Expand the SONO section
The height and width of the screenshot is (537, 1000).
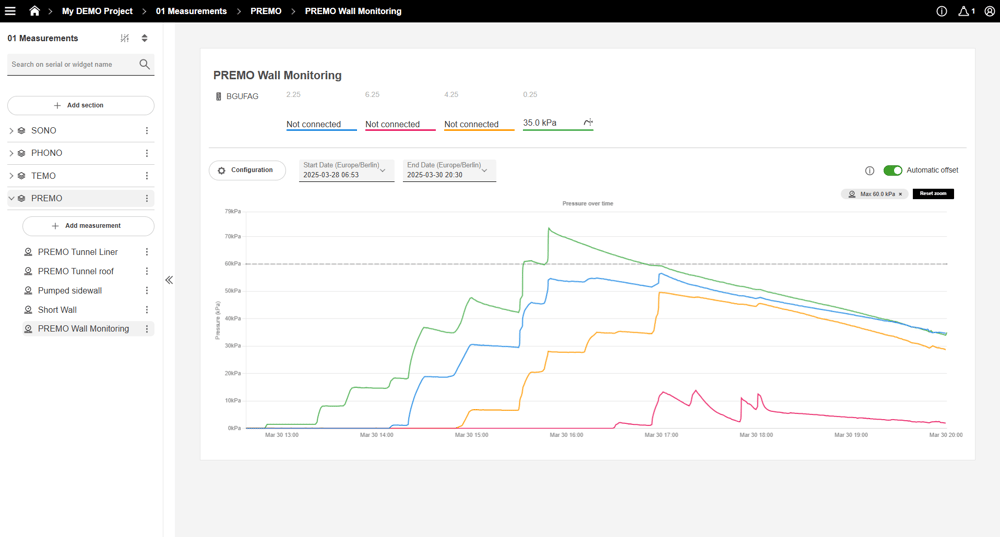coord(11,131)
